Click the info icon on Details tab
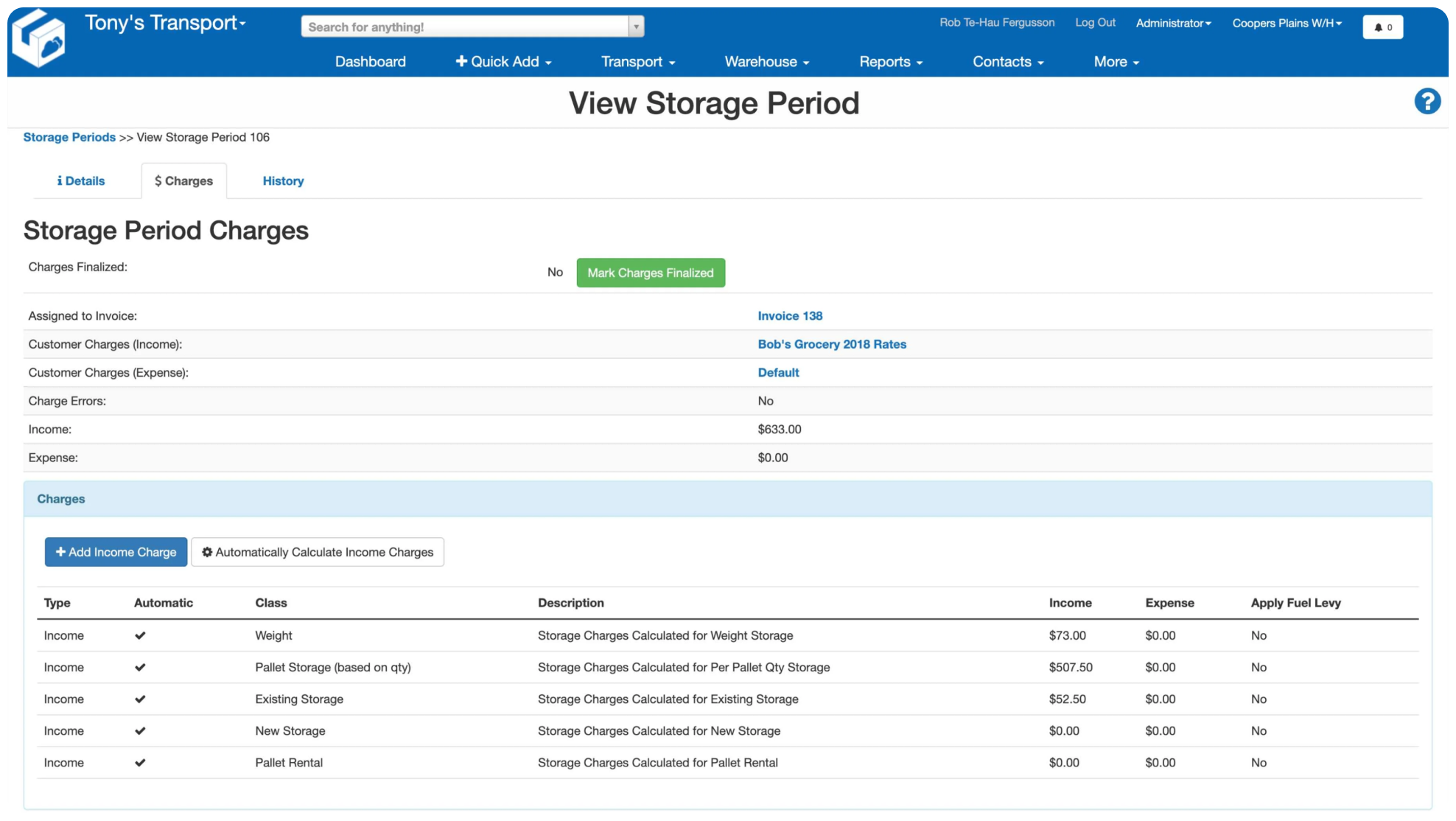 click(60, 180)
